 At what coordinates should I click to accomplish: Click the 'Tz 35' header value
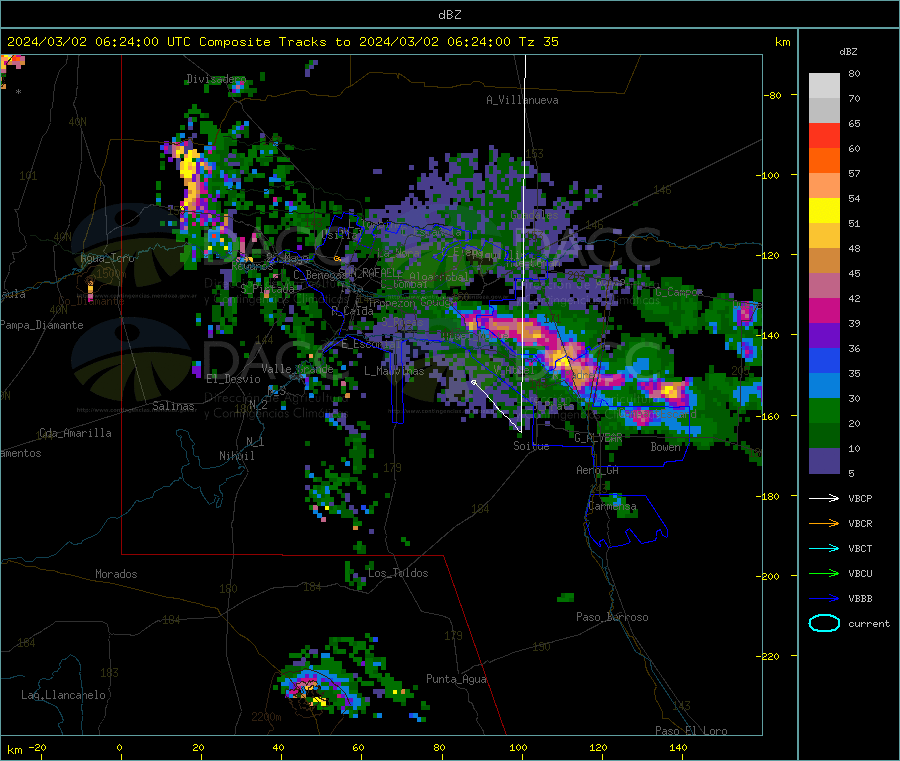click(538, 42)
